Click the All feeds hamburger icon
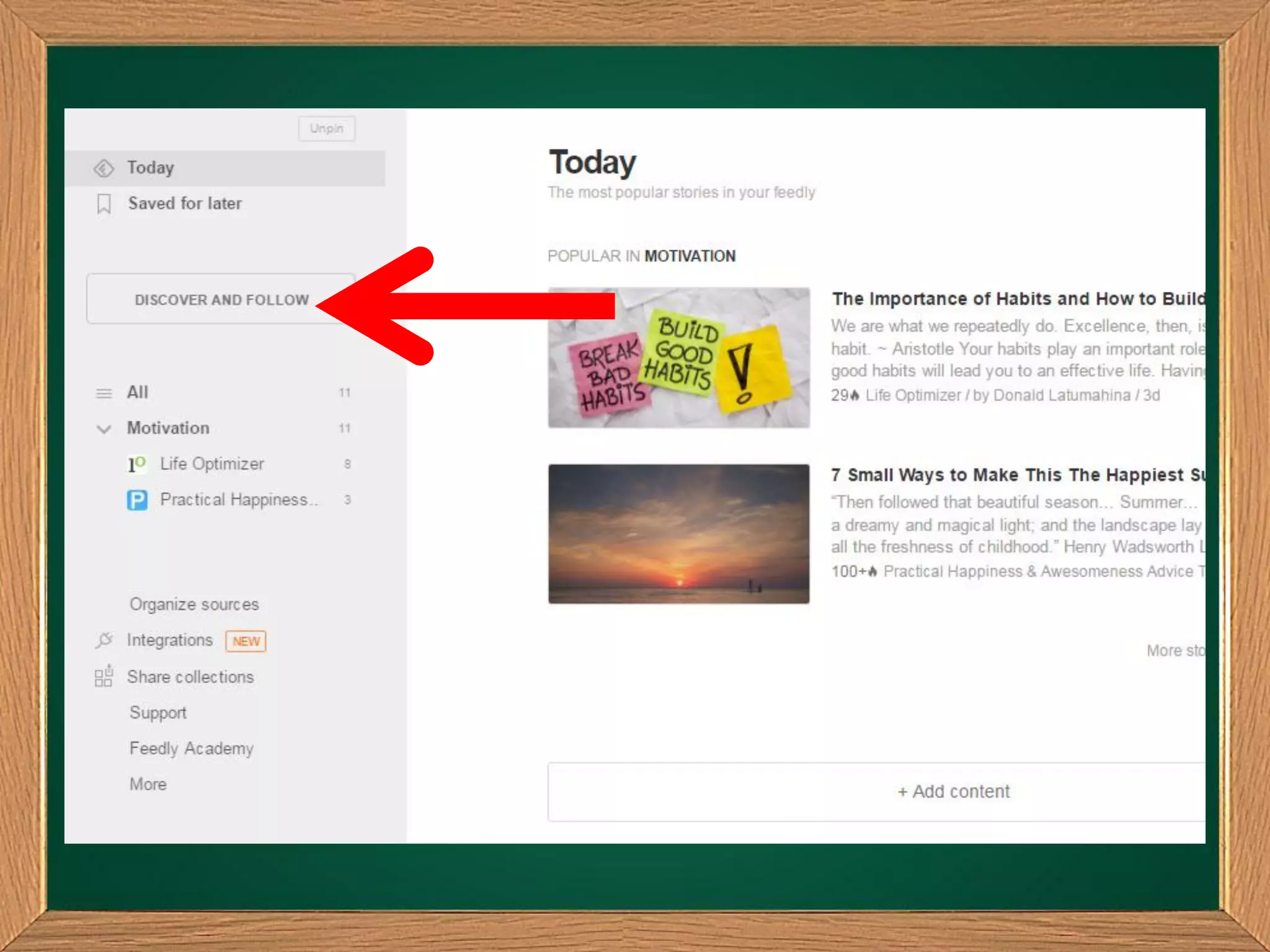The height and width of the screenshot is (952, 1270). (x=104, y=393)
